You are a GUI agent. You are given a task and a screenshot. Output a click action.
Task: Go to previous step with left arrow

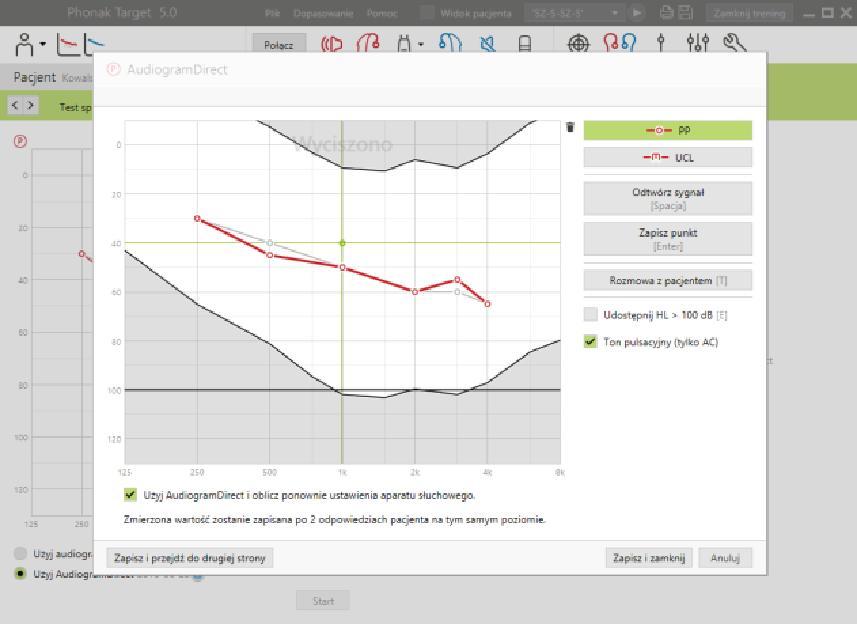point(15,105)
